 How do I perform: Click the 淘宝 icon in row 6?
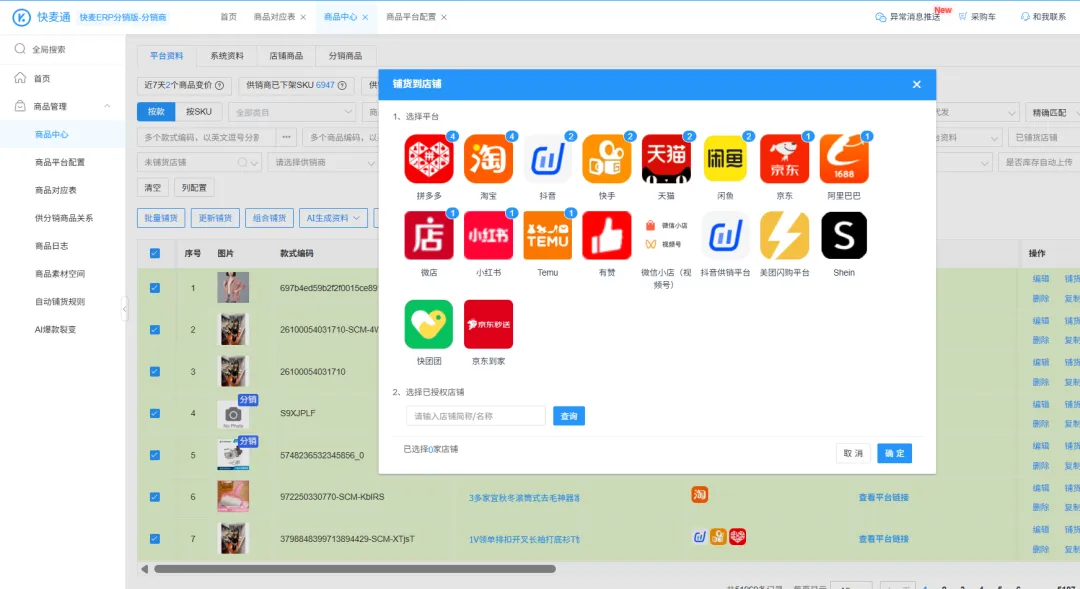[699, 495]
